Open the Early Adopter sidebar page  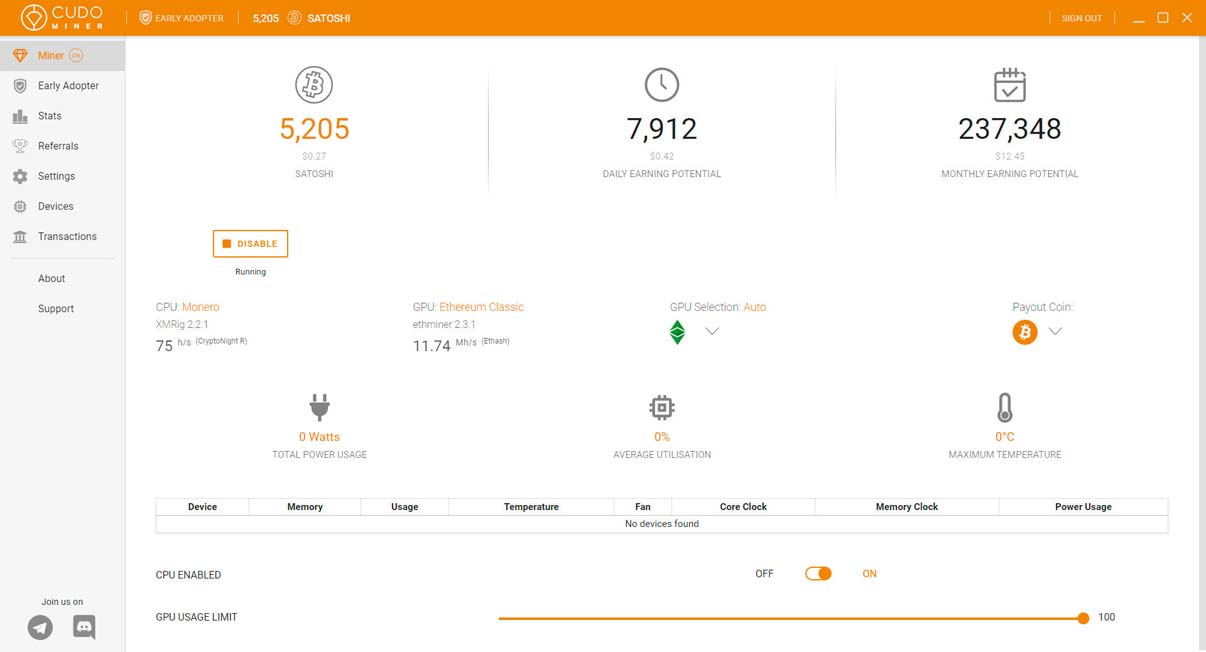tap(63, 86)
